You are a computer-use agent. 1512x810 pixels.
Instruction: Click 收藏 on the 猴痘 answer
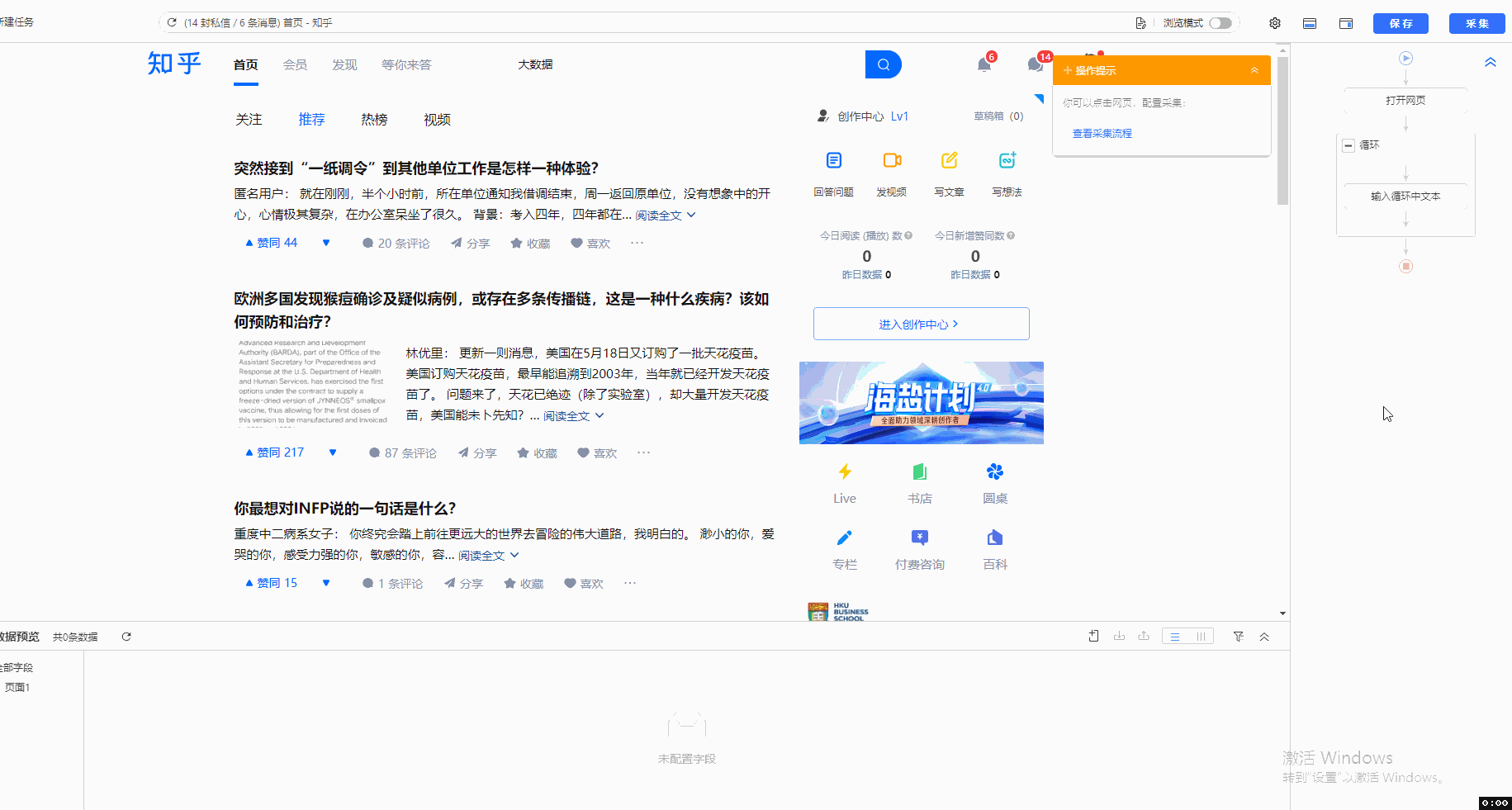(537, 453)
